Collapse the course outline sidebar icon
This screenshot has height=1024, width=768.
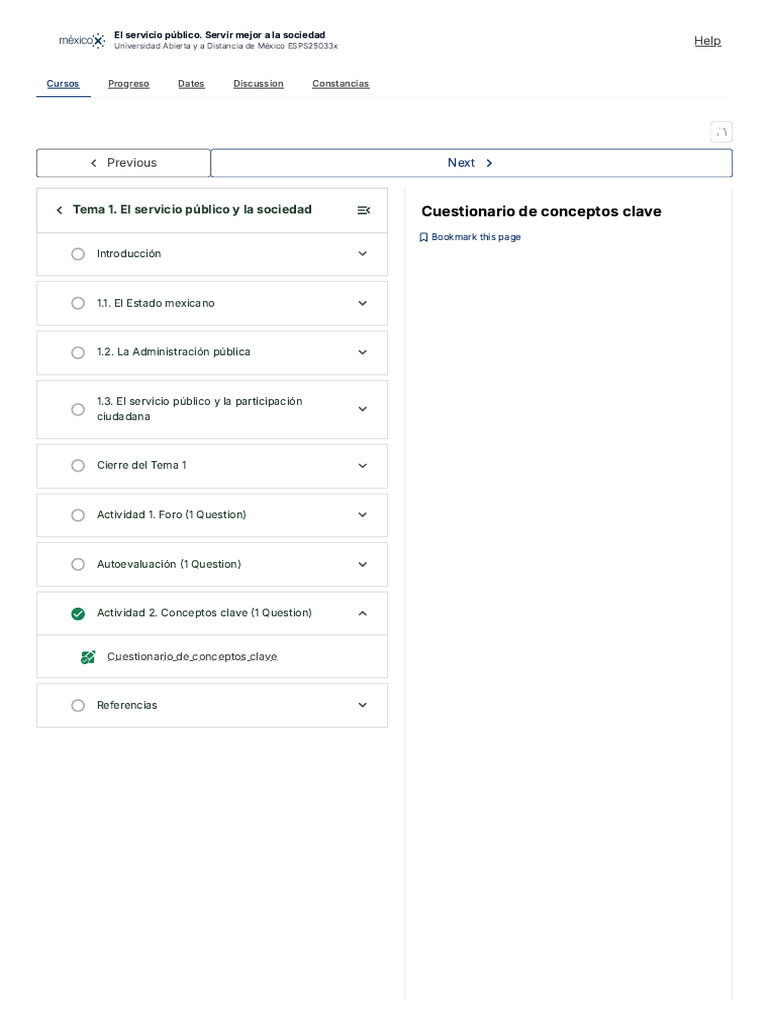tap(363, 210)
